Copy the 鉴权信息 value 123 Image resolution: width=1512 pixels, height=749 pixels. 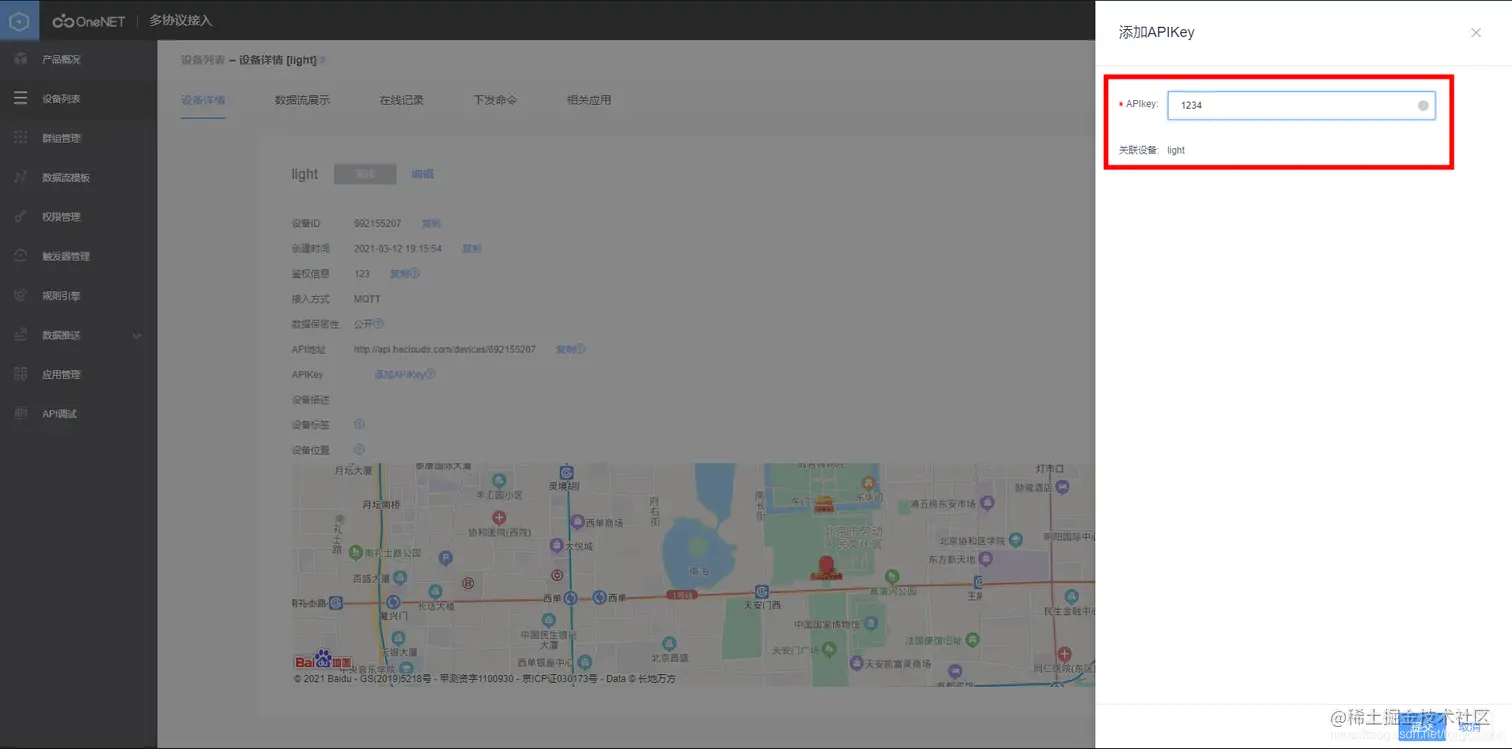[x=399, y=273]
